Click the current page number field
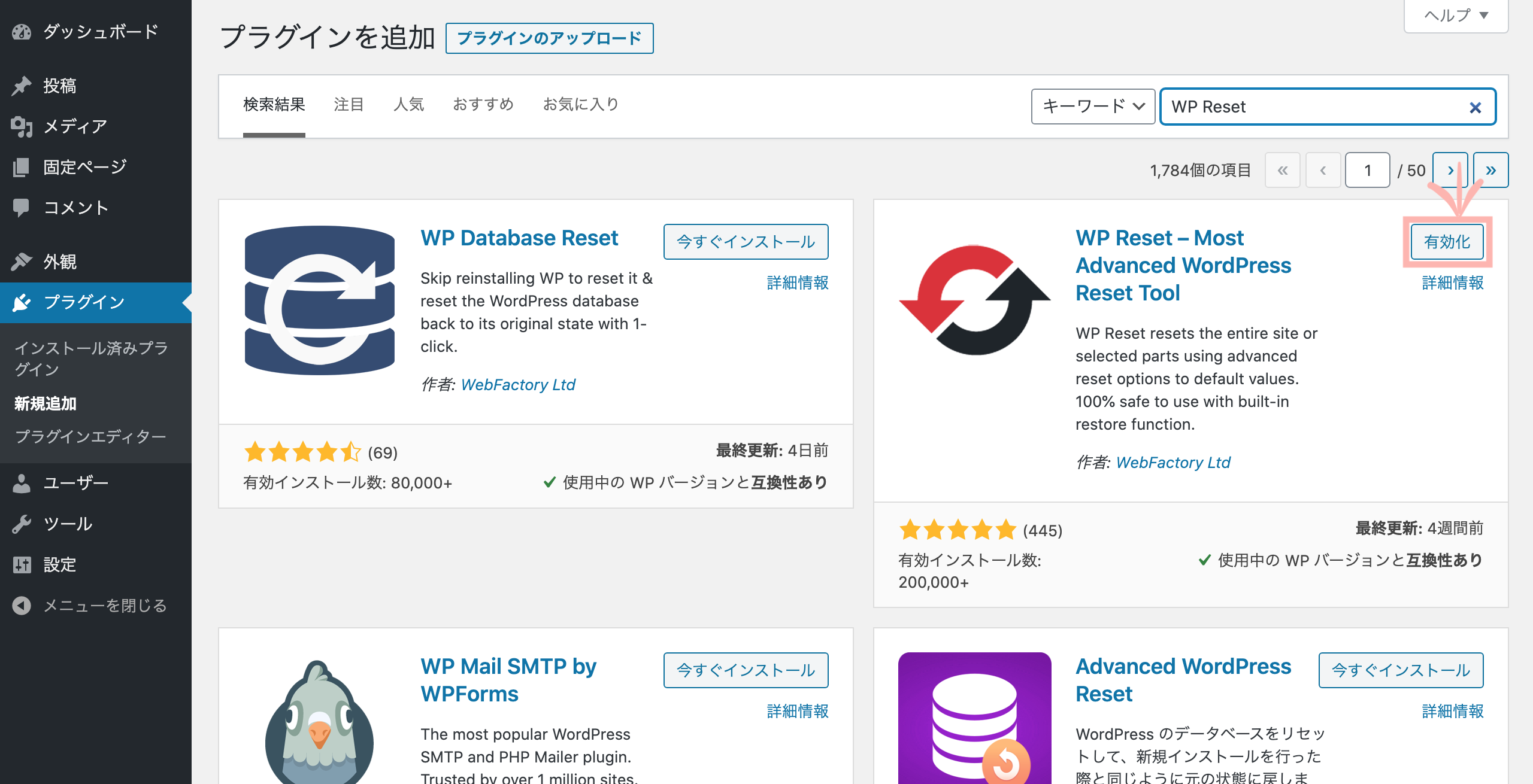Viewport: 1533px width, 784px height. point(1367,171)
